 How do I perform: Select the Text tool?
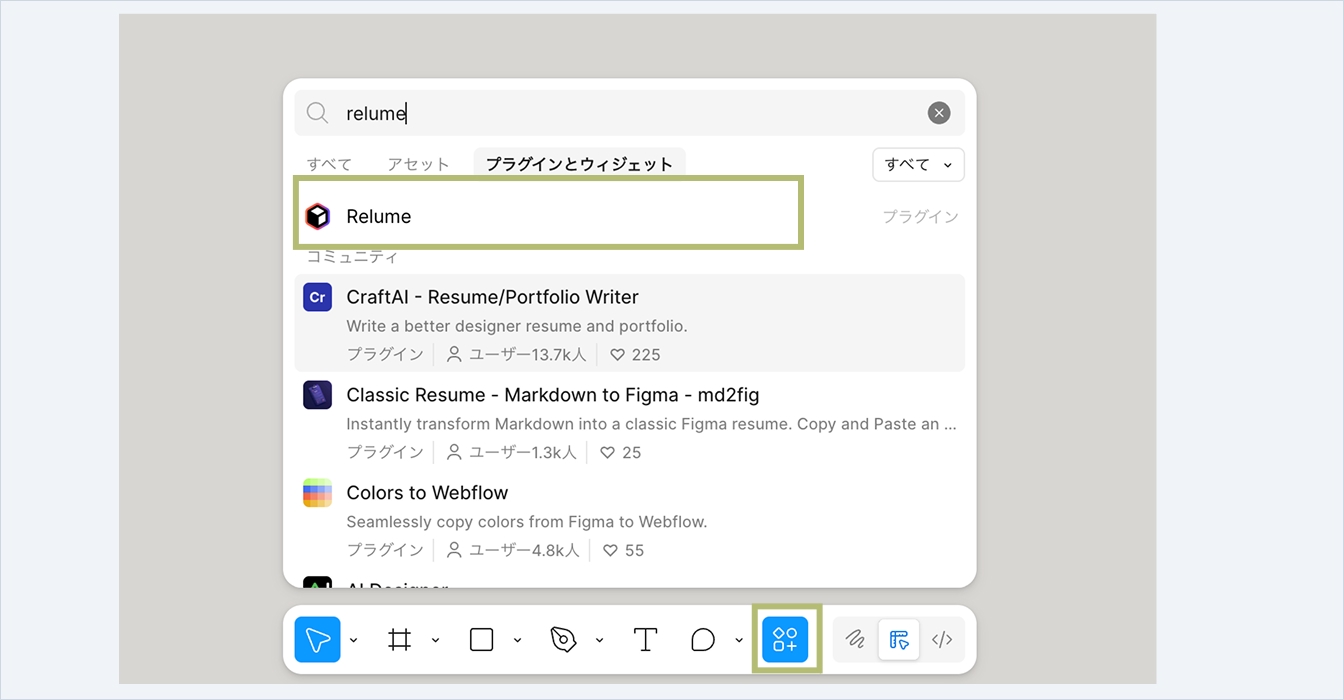click(x=646, y=640)
